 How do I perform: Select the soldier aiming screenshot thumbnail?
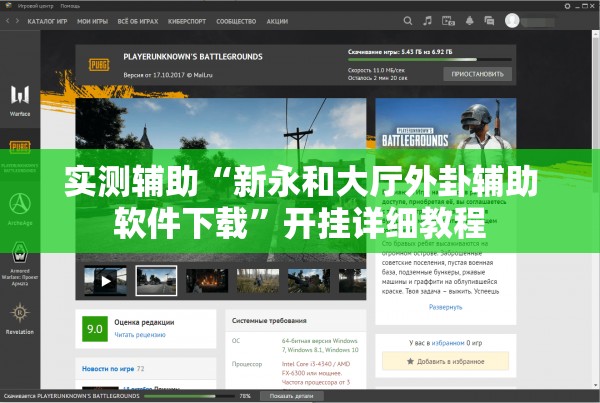309,281
